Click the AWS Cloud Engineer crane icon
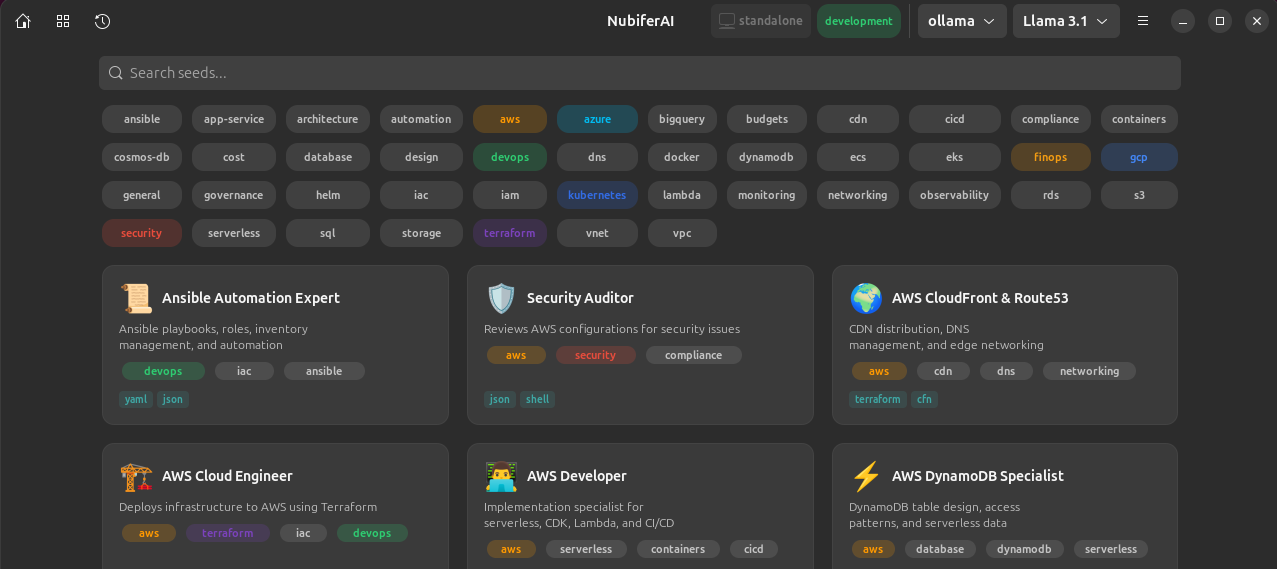This screenshot has width=1277, height=569. point(136,476)
